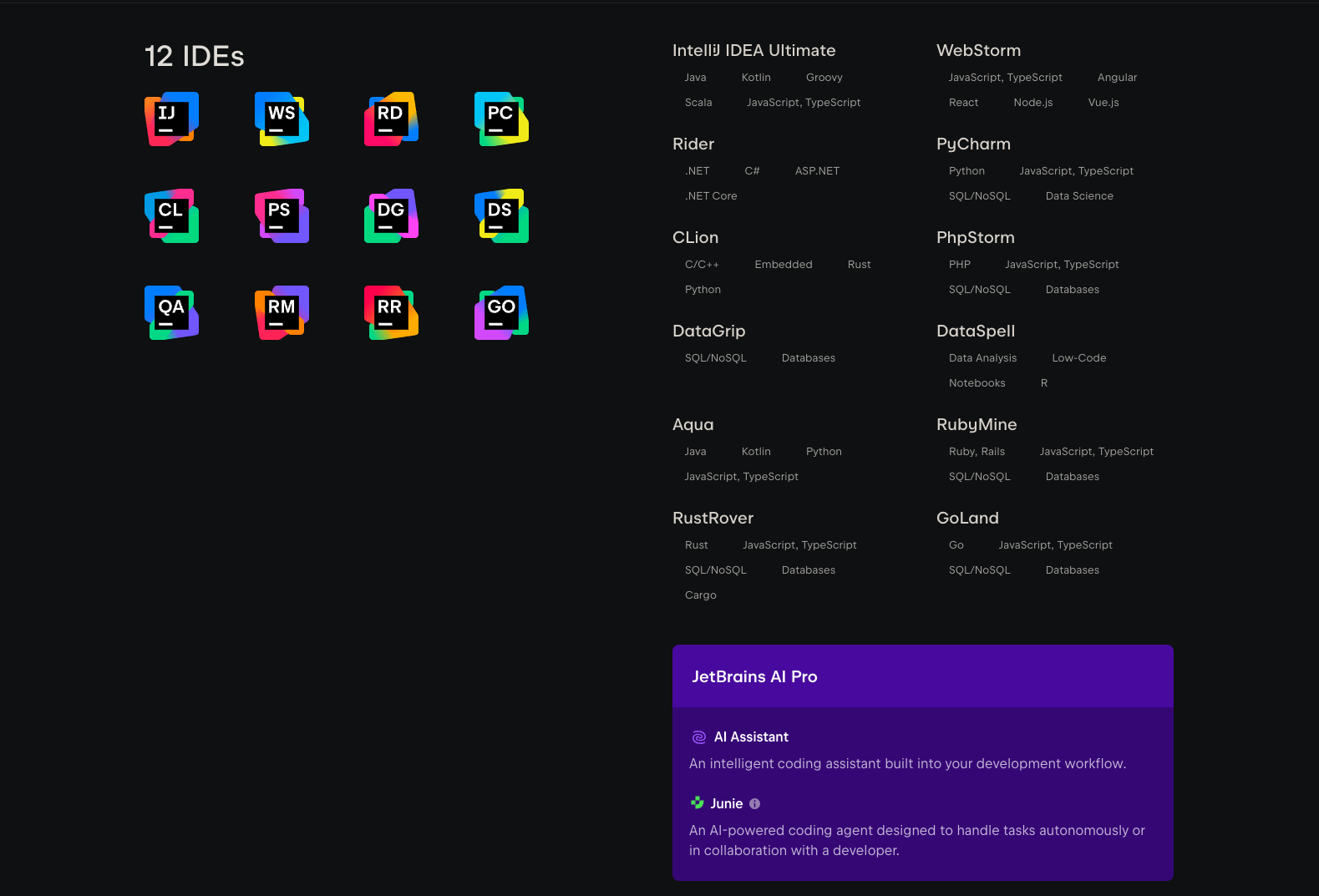Open the RubyMine heading
This screenshot has width=1319, height=896.
pos(977,425)
